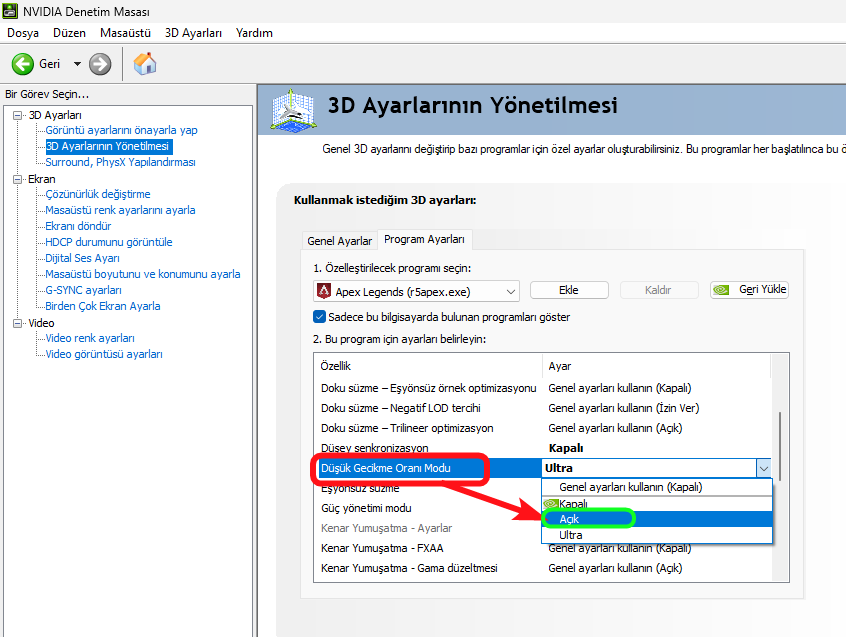Select 'Güç yönetimi modu' feature row
Image resolution: width=846 pixels, height=637 pixels.
click(x=366, y=508)
